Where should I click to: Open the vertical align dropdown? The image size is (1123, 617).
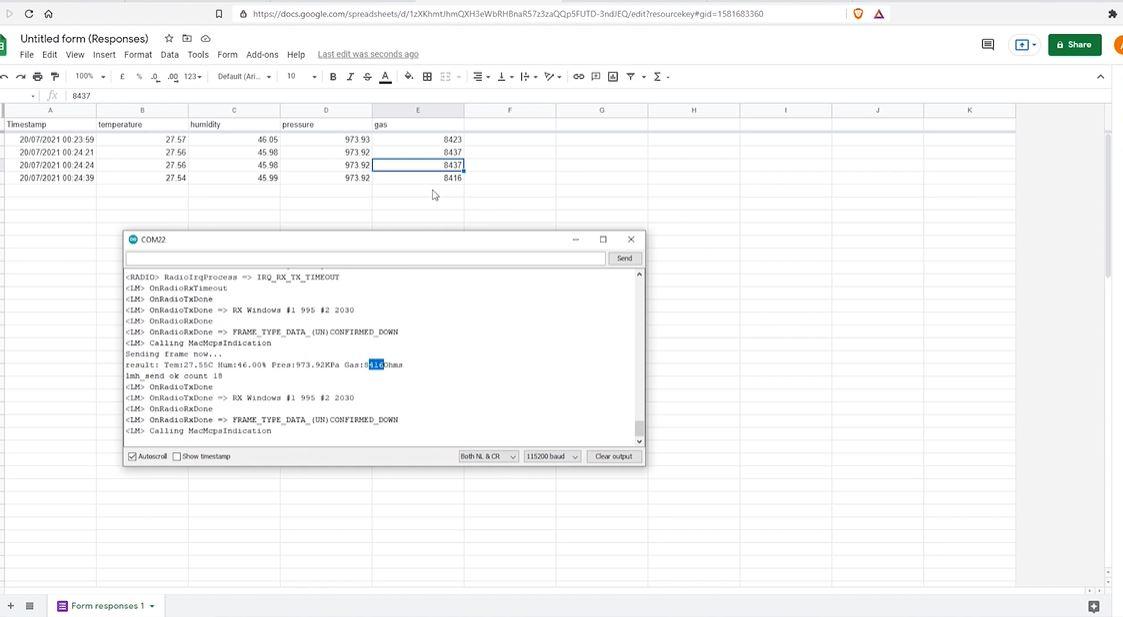505,77
